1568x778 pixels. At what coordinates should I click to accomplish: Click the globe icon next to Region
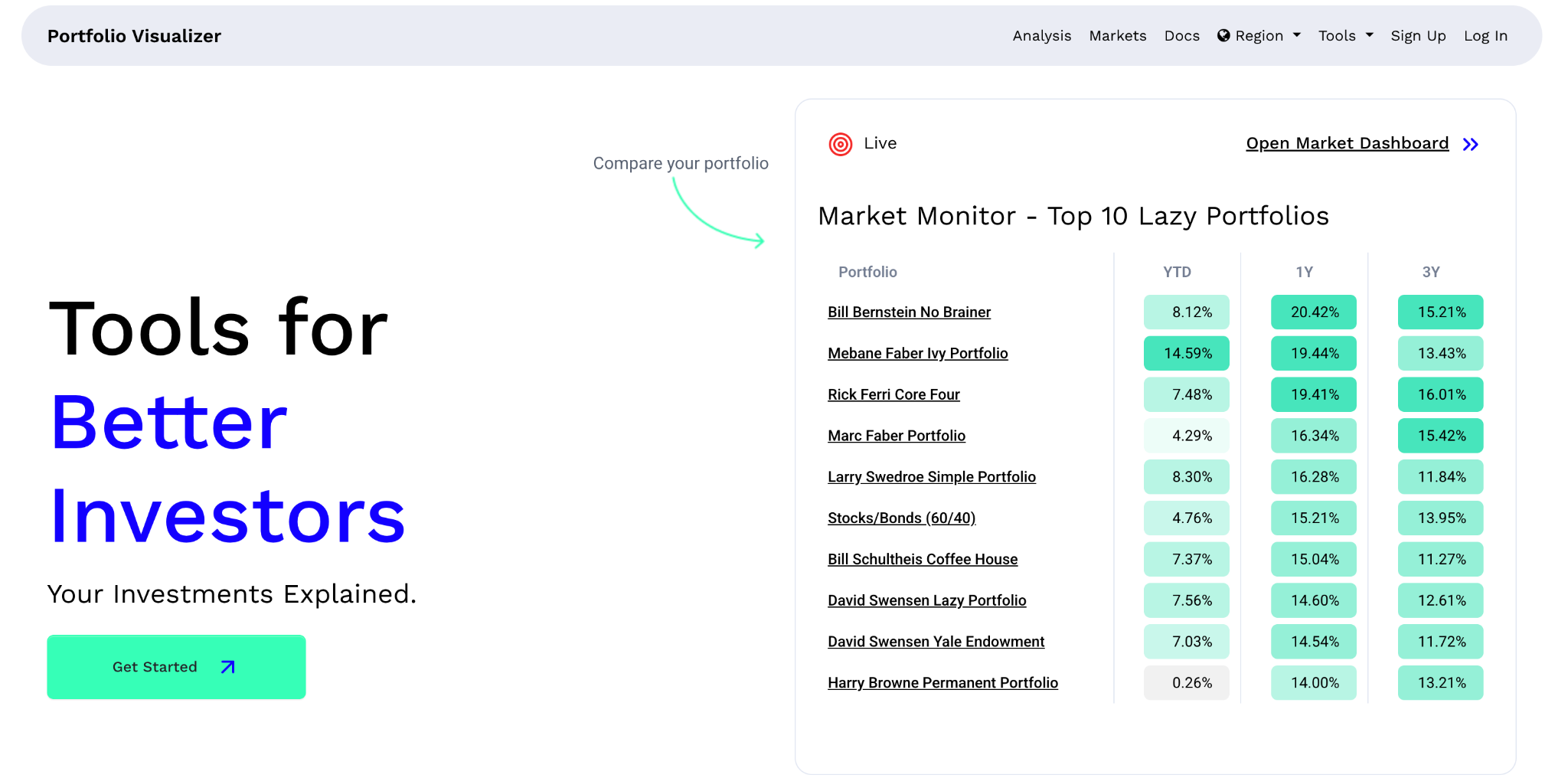pyautogui.click(x=1223, y=36)
